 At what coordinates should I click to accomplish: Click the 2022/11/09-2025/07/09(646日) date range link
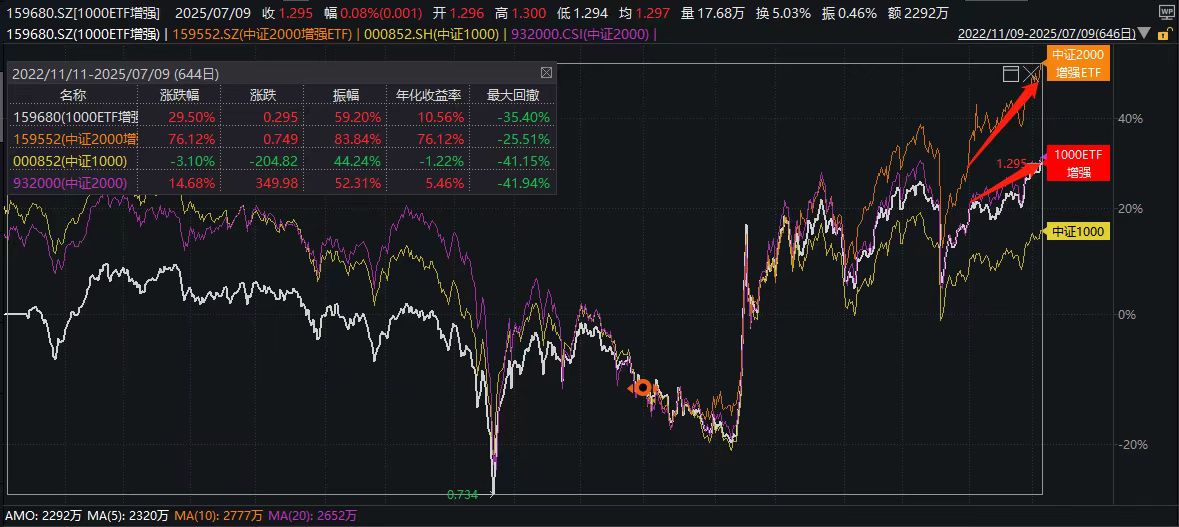click(1047, 34)
